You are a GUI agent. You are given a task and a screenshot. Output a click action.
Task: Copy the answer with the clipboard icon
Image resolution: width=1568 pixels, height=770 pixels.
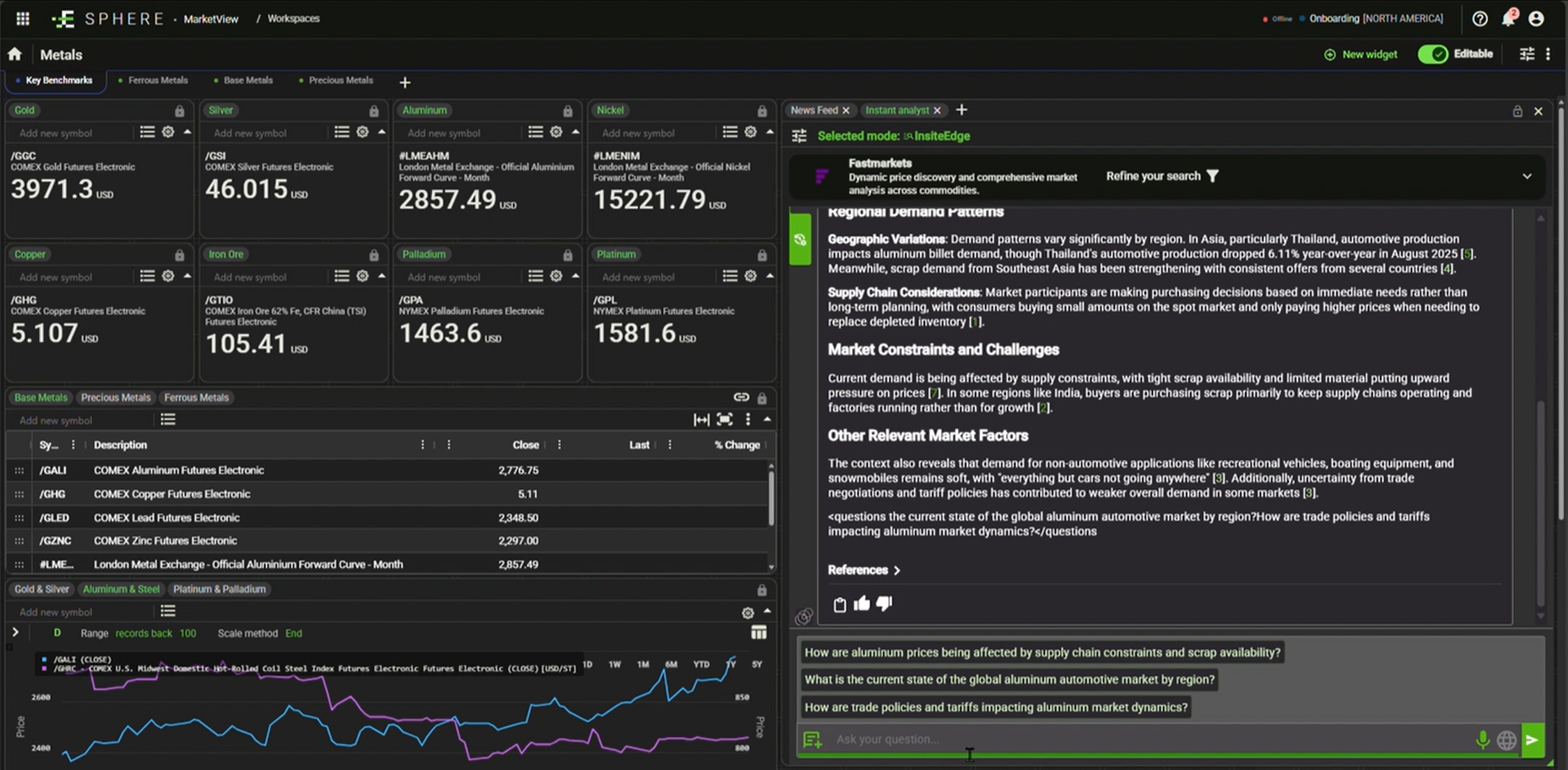pos(839,604)
